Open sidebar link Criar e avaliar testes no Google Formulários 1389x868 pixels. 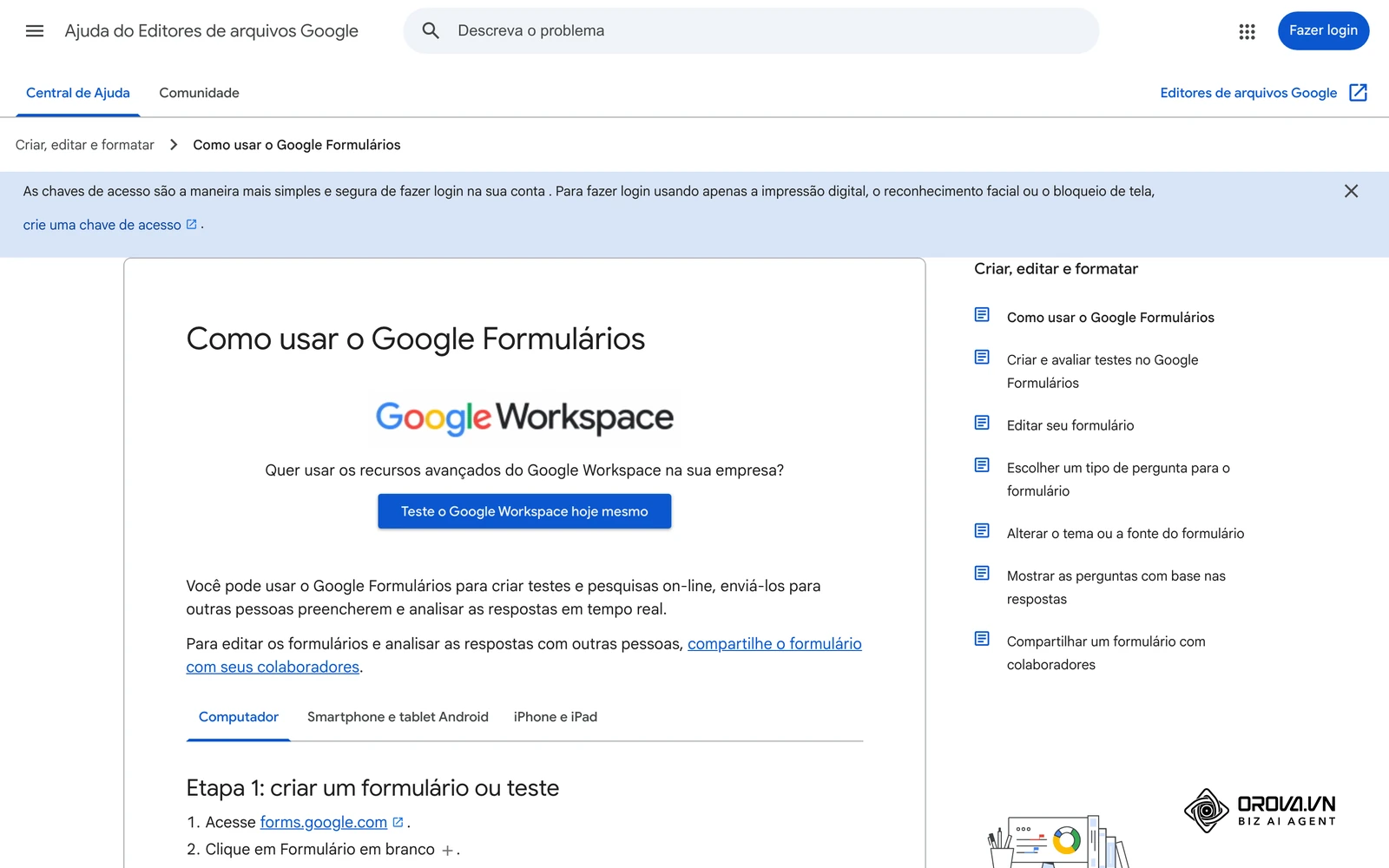click(1103, 372)
